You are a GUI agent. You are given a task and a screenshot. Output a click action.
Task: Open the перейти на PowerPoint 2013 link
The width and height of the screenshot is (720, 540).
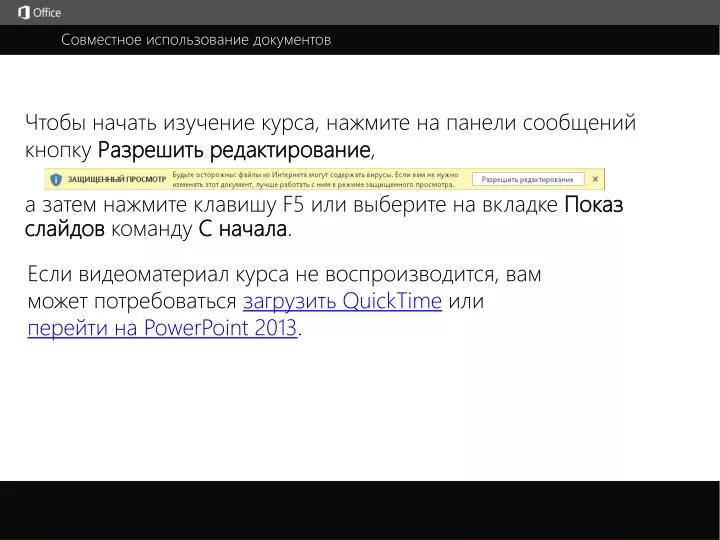pos(162,328)
